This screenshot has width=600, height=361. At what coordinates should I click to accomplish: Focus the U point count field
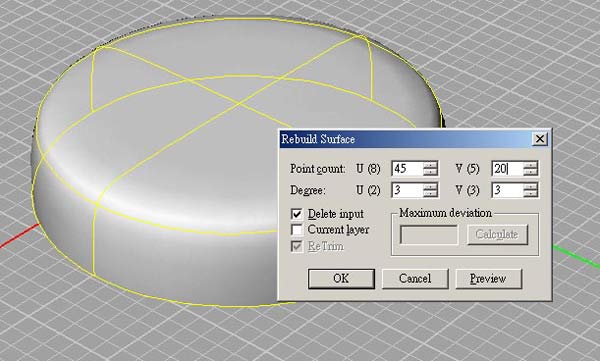click(x=408, y=168)
